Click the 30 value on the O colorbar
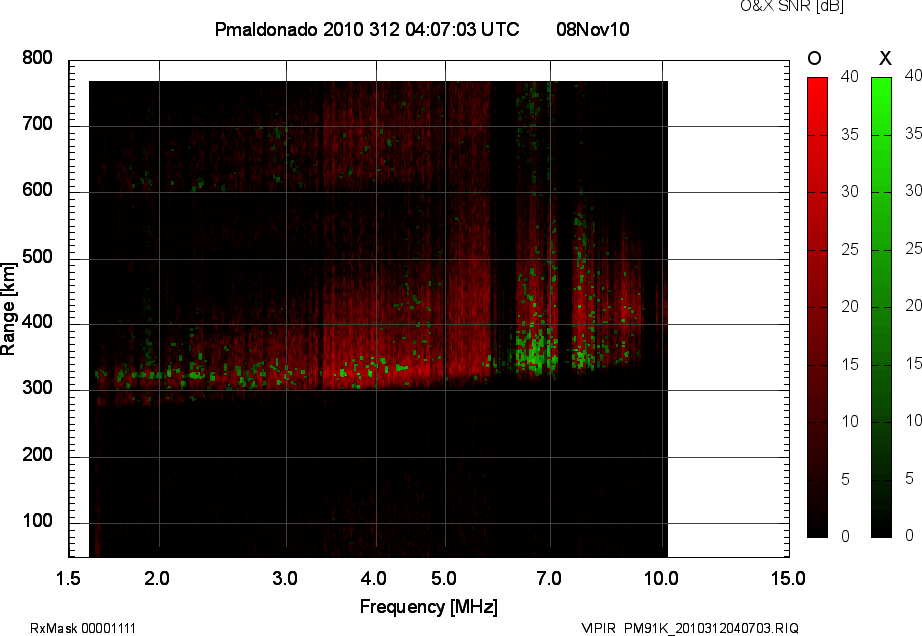Image resolution: width=922 pixels, height=636 pixels. click(x=850, y=191)
